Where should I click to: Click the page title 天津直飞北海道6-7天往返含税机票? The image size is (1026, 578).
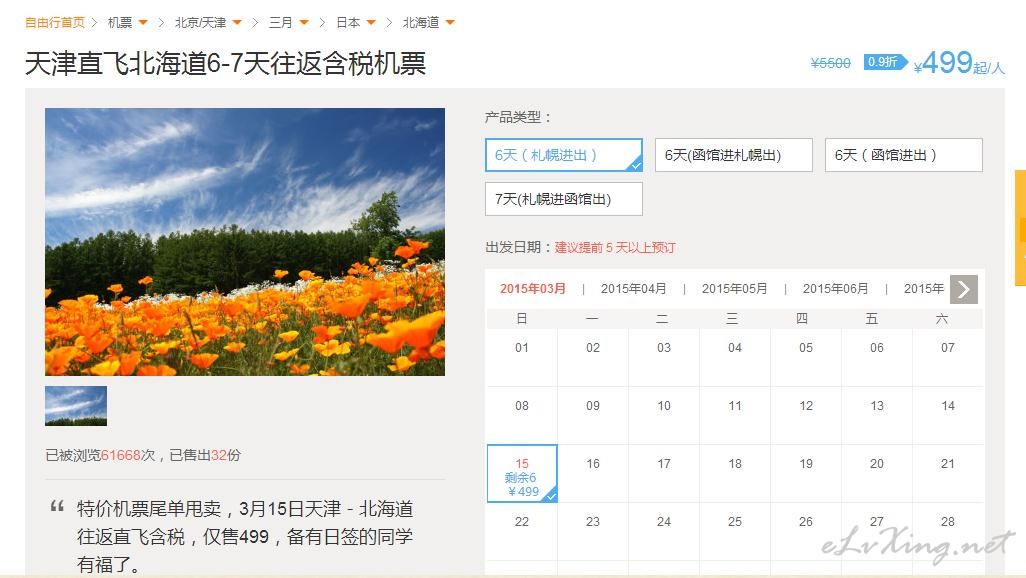[226, 63]
